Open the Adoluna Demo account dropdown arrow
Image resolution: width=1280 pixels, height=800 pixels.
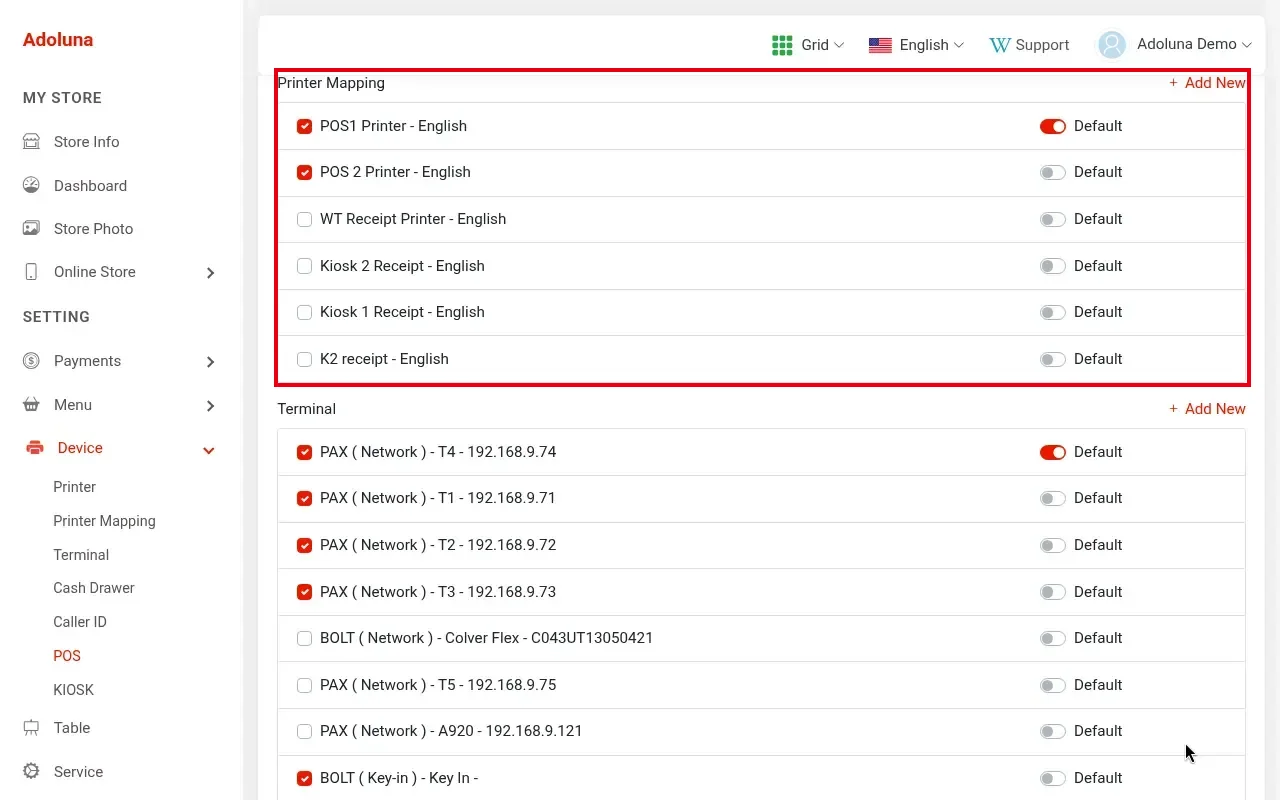pyautogui.click(x=1247, y=45)
